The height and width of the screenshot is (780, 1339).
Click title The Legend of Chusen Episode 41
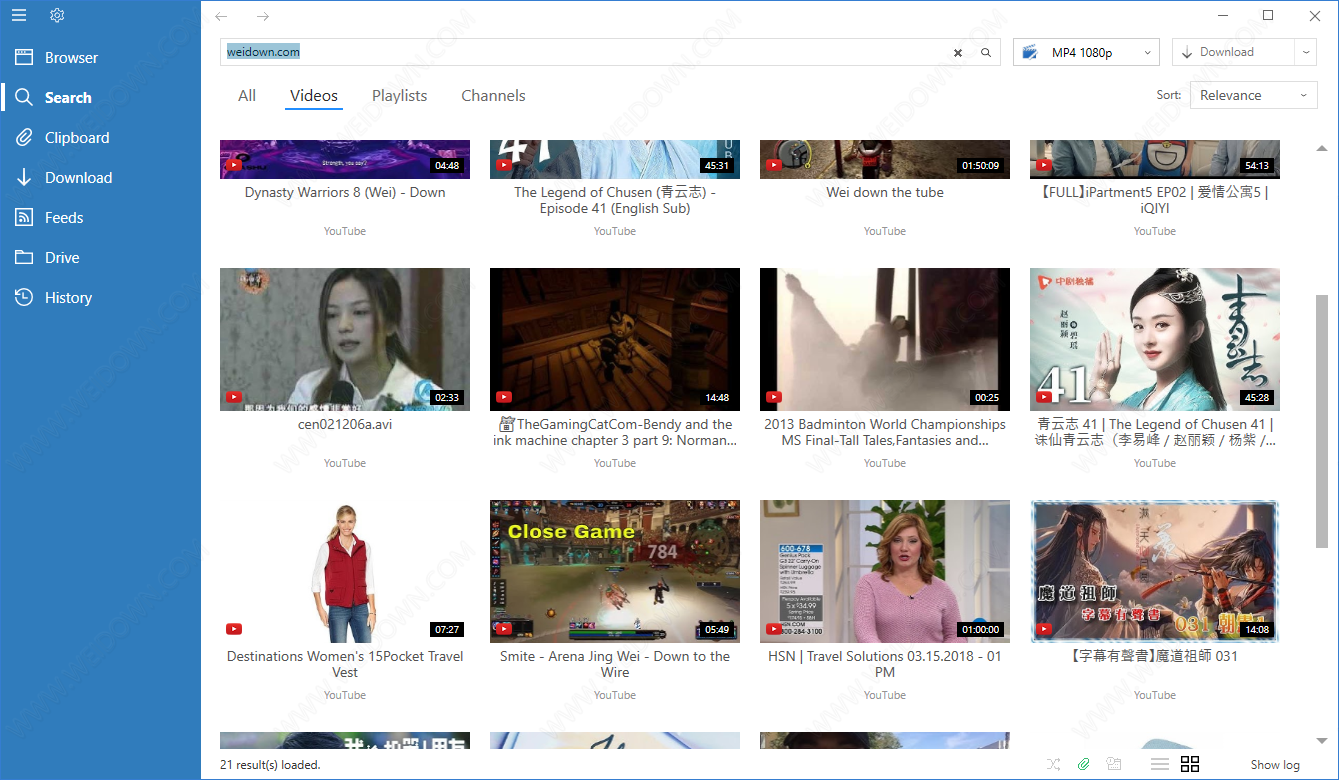pos(615,201)
